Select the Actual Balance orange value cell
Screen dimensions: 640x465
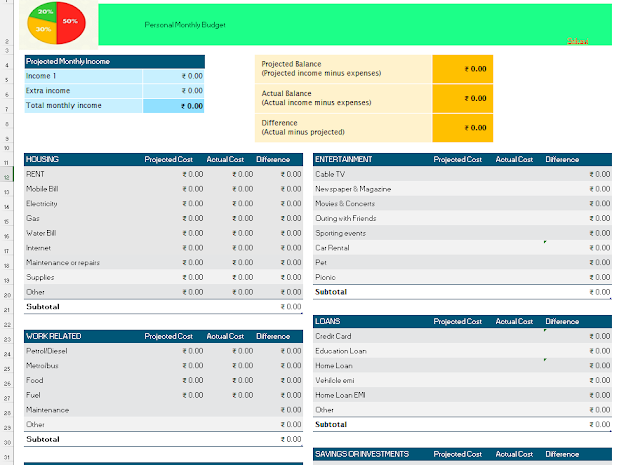(x=462, y=98)
